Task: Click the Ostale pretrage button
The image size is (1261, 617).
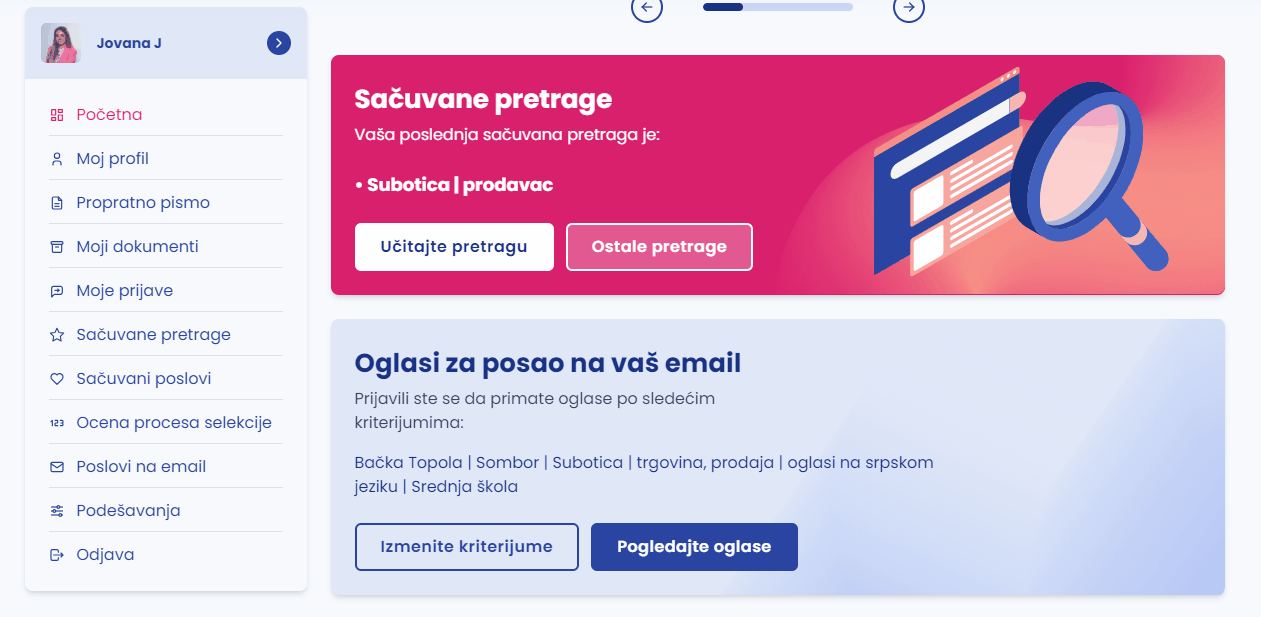Action: pyautogui.click(x=659, y=247)
